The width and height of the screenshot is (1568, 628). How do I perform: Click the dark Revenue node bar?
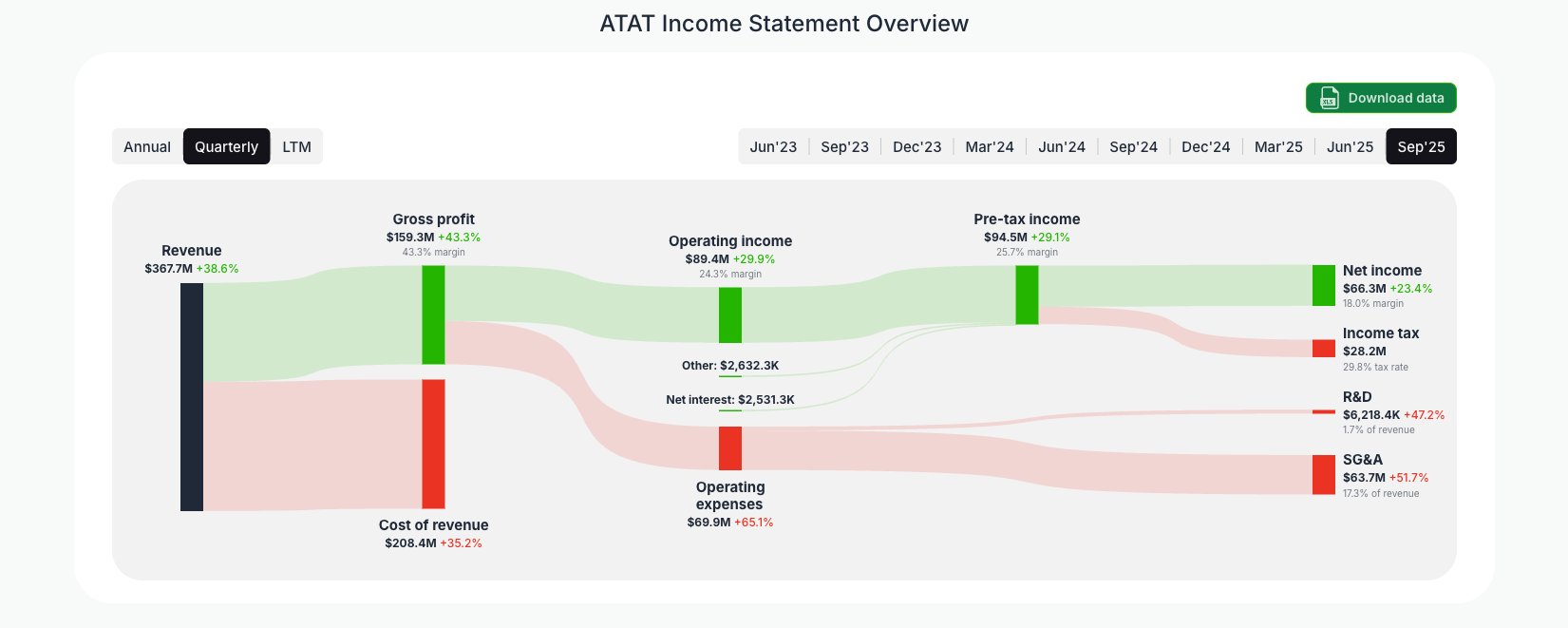point(190,394)
